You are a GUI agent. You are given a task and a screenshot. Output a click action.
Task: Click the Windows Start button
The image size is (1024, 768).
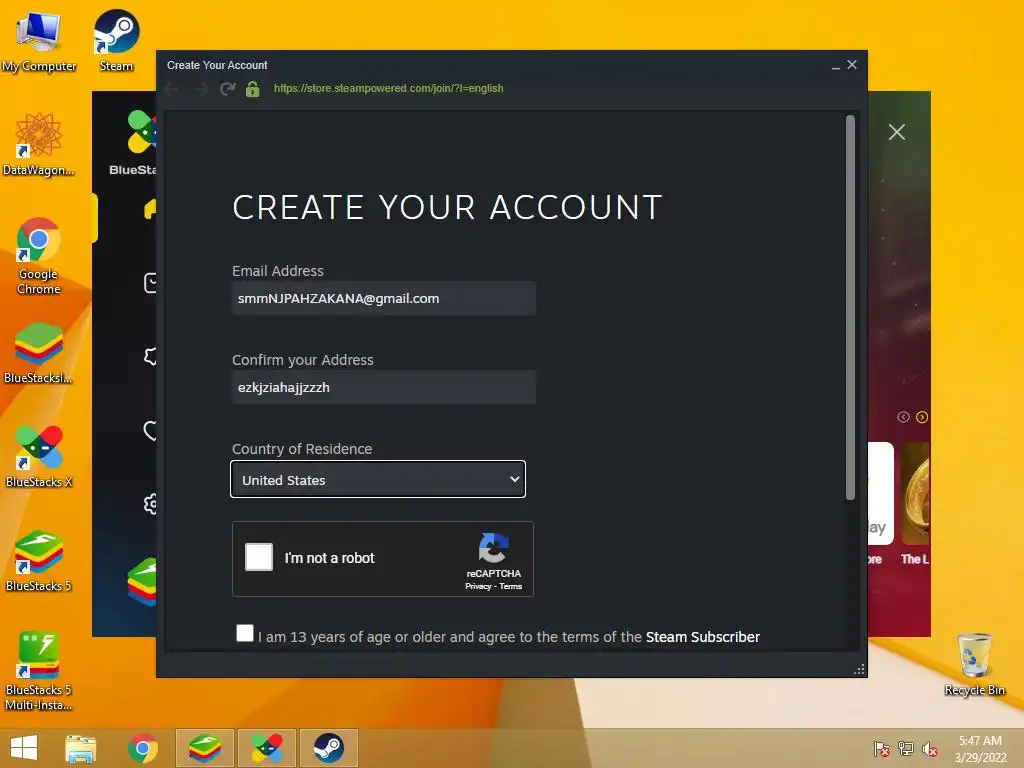coord(24,748)
